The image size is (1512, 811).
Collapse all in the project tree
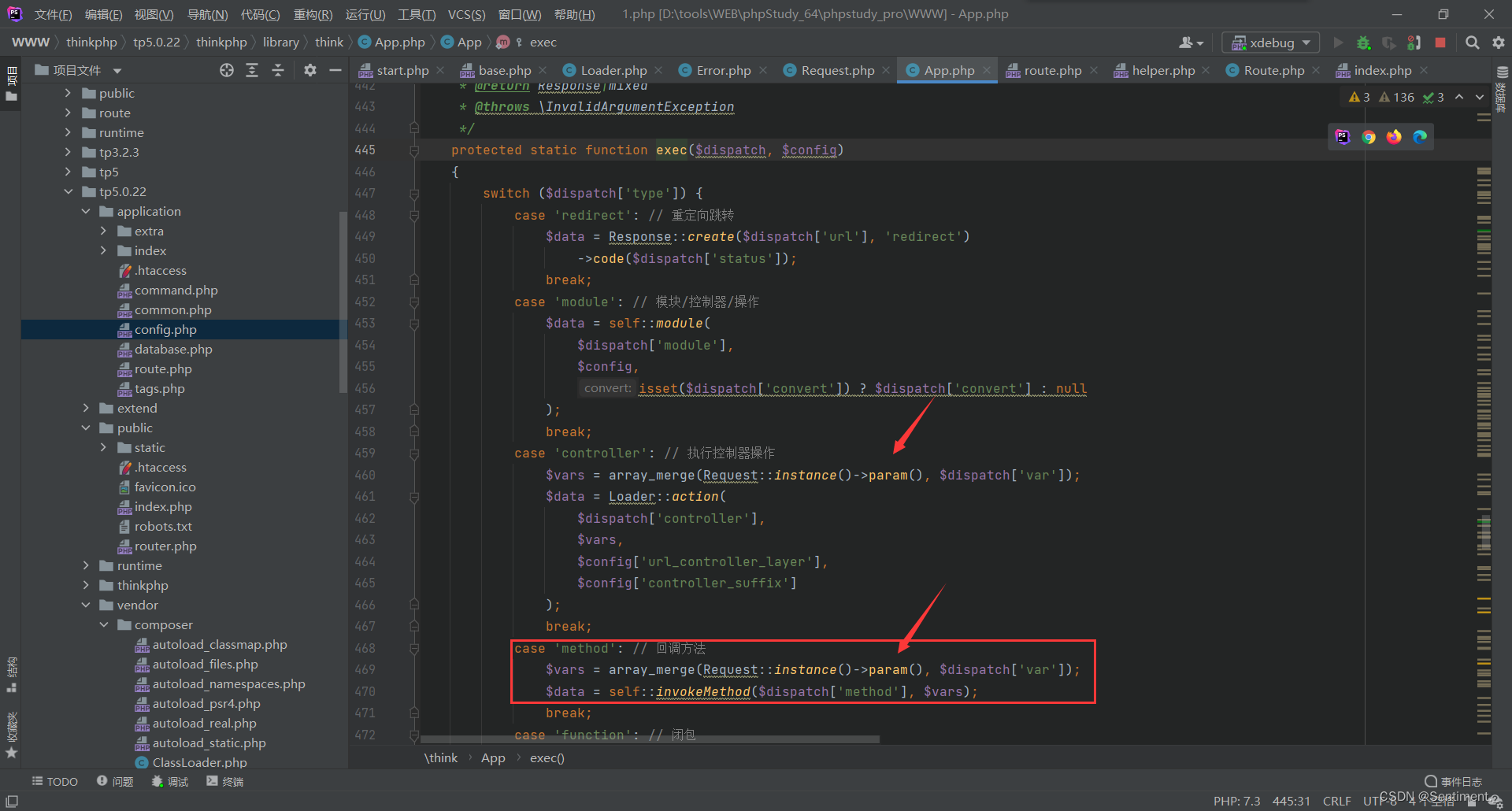tap(278, 70)
